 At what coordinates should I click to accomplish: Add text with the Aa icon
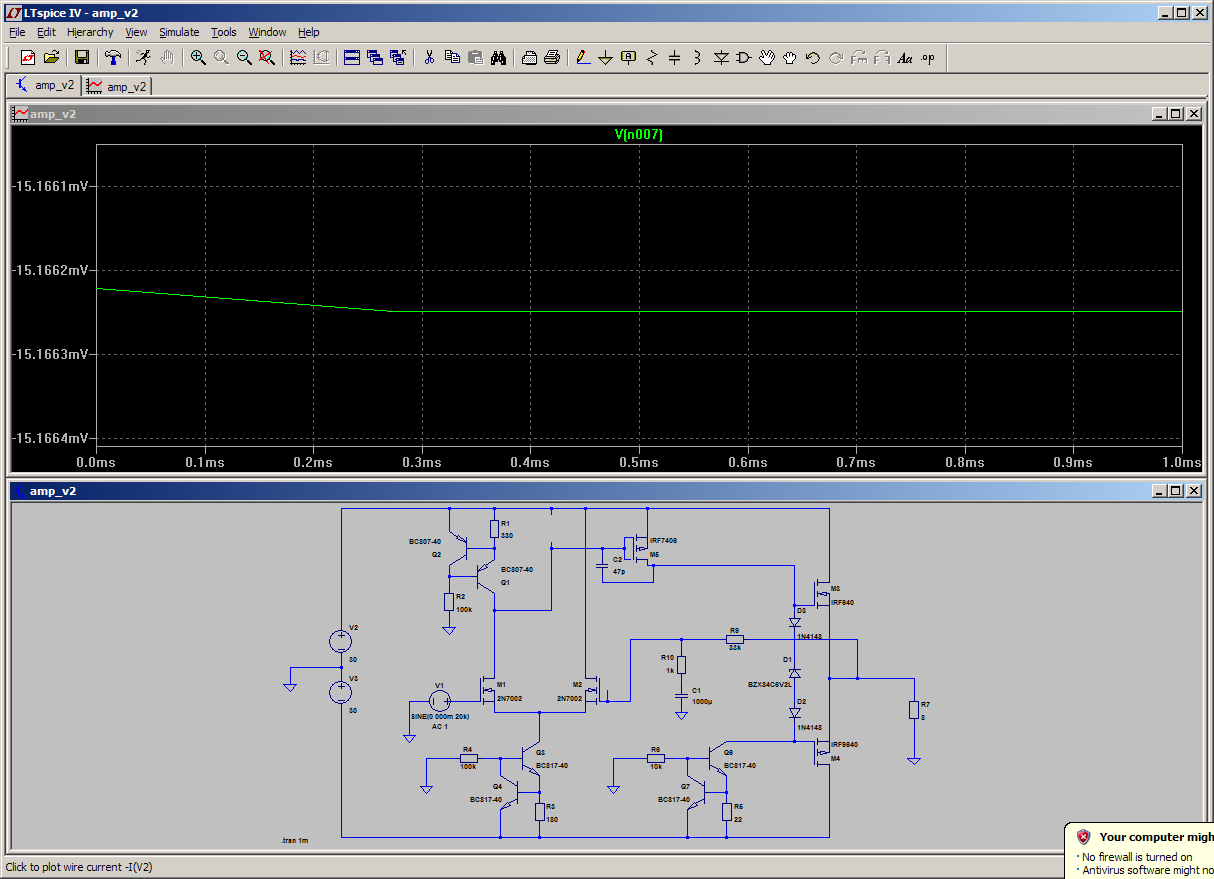tap(905, 58)
